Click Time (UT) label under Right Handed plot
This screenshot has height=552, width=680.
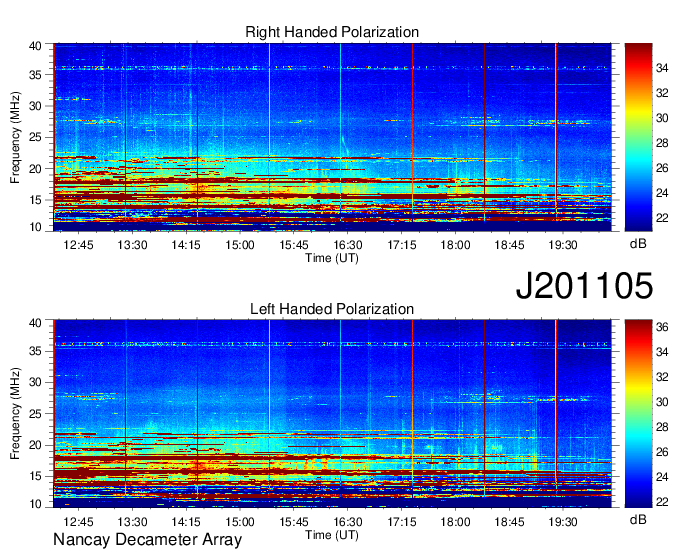pyautogui.click(x=332, y=258)
